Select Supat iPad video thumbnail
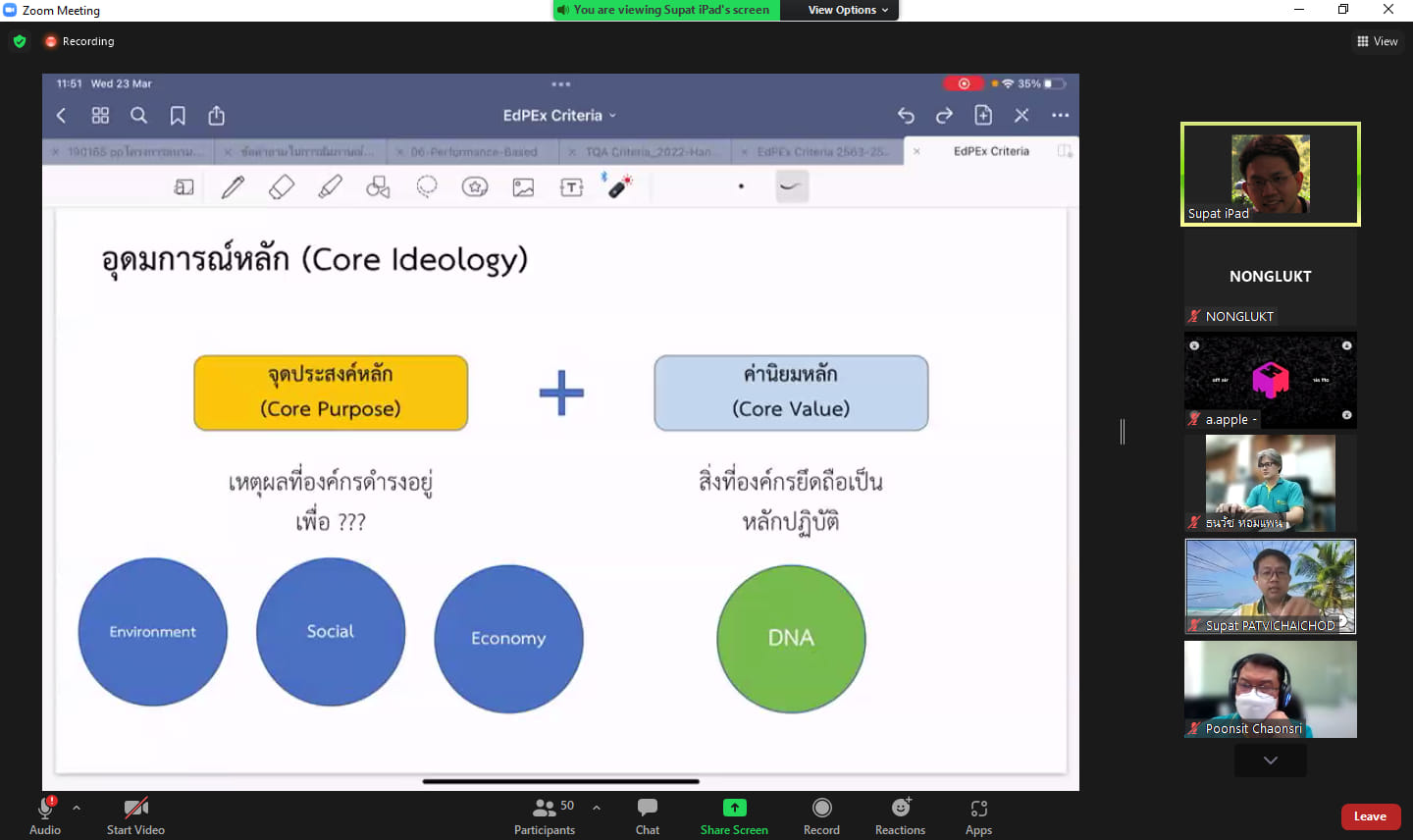Image resolution: width=1413 pixels, height=840 pixels. (1271, 174)
